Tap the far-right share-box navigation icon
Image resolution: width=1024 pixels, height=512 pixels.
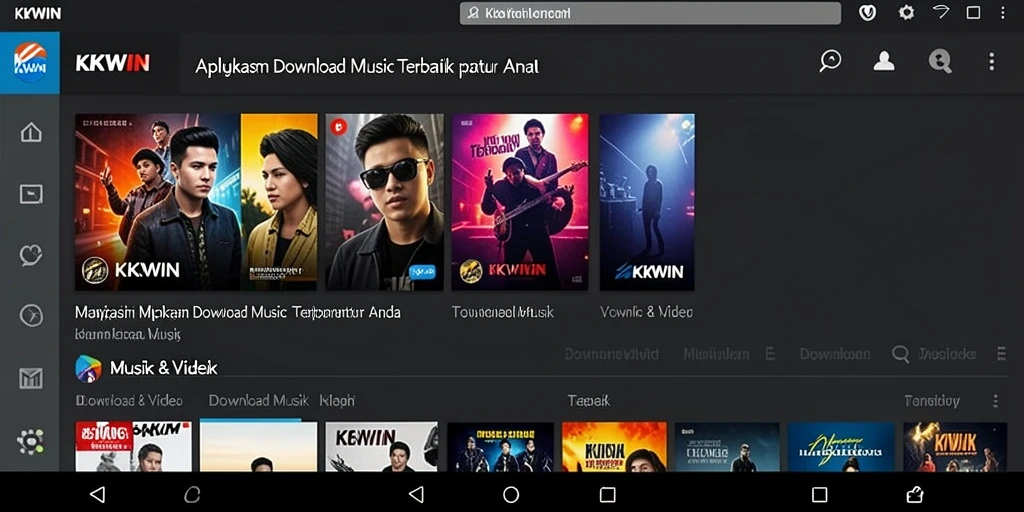click(915, 494)
